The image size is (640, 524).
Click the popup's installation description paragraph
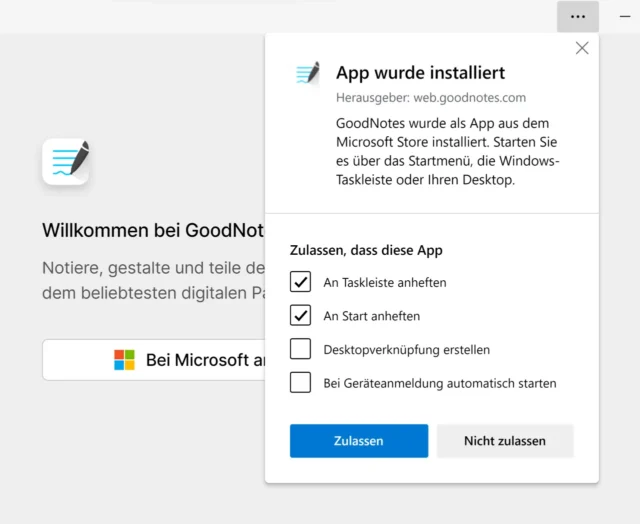pos(448,150)
